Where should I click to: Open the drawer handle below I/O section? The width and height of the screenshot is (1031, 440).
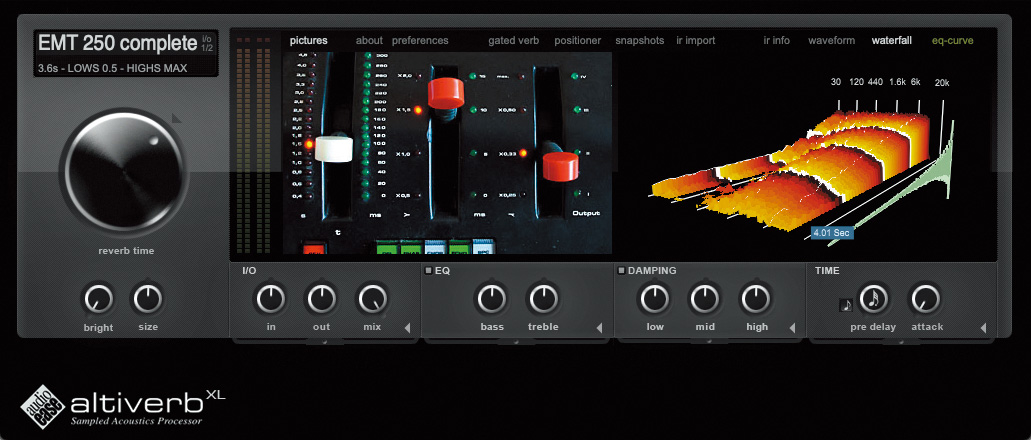tap(324, 341)
